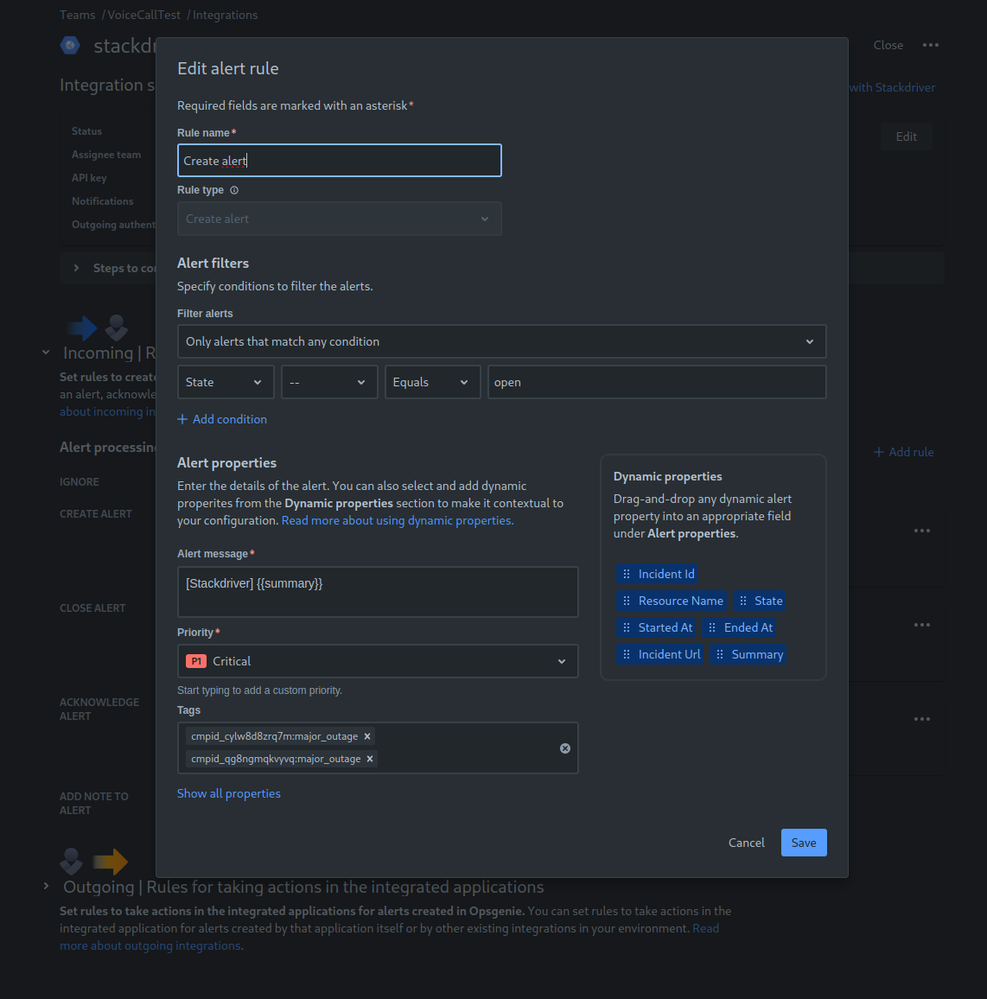Click the 'CREATE ALERT' rule category label
Image resolution: width=987 pixels, height=999 pixels.
click(x=96, y=514)
